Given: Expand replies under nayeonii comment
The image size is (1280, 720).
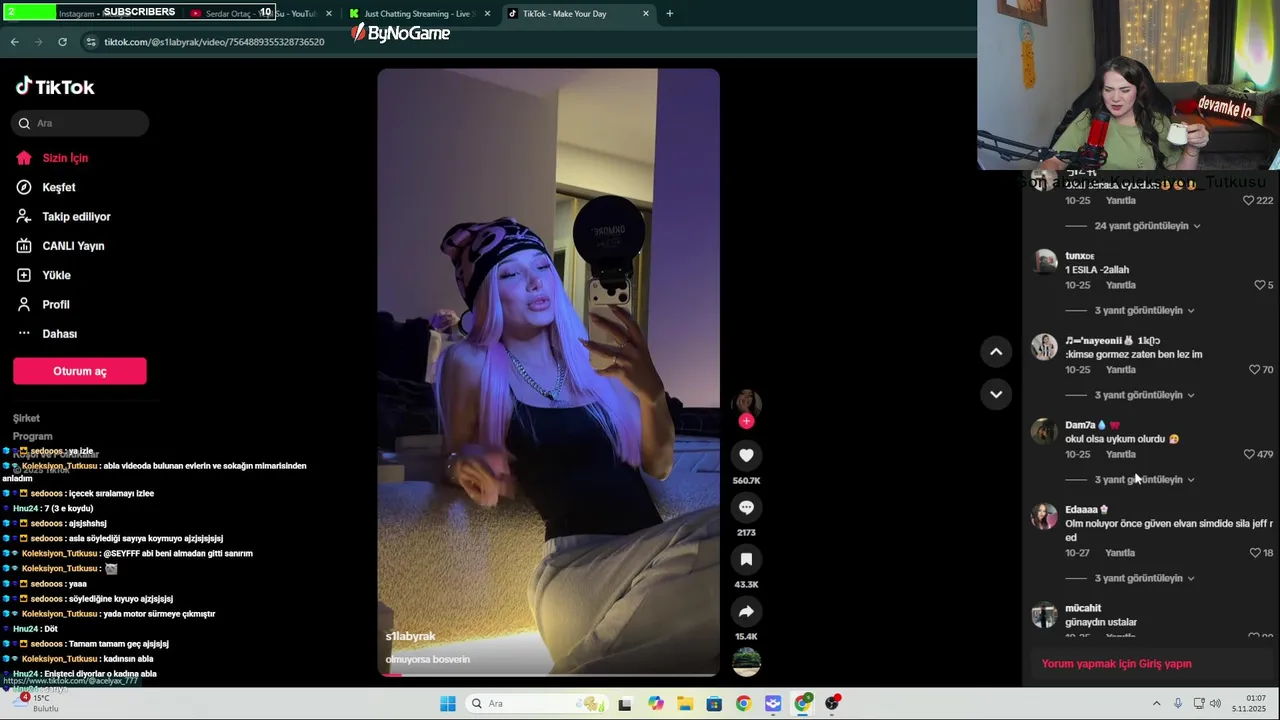Looking at the screenshot, I should pos(1144,395).
